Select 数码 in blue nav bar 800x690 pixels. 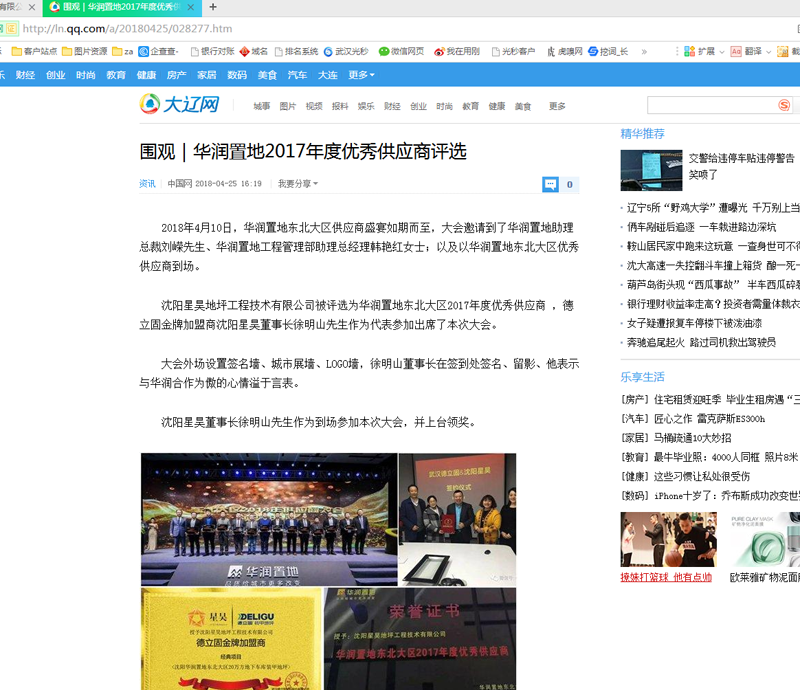pos(237,75)
